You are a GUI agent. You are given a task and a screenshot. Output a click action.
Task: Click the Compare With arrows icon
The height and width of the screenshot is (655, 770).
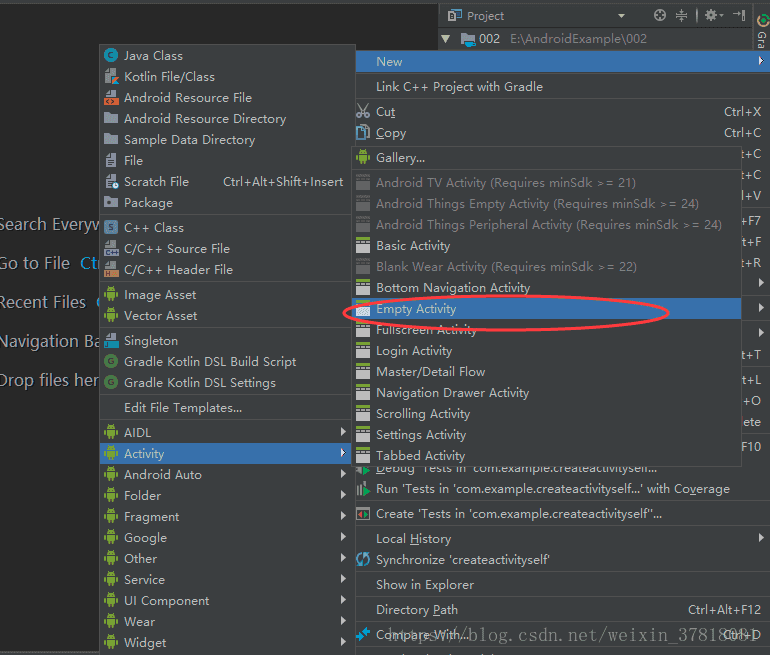click(x=363, y=634)
